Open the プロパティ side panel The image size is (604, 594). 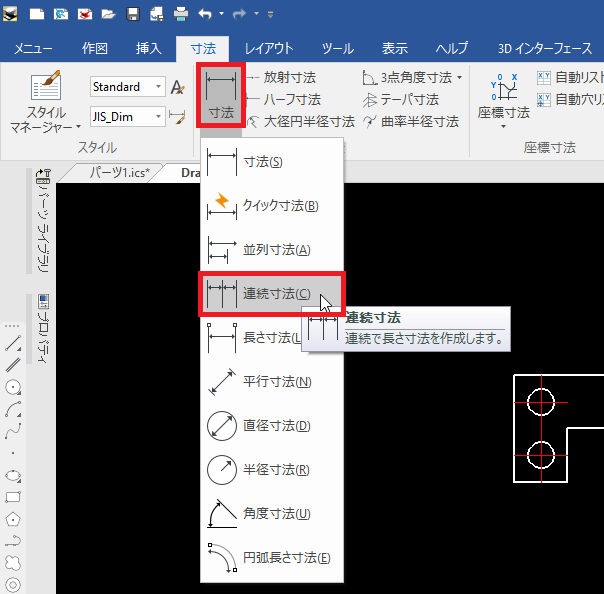click(x=43, y=329)
